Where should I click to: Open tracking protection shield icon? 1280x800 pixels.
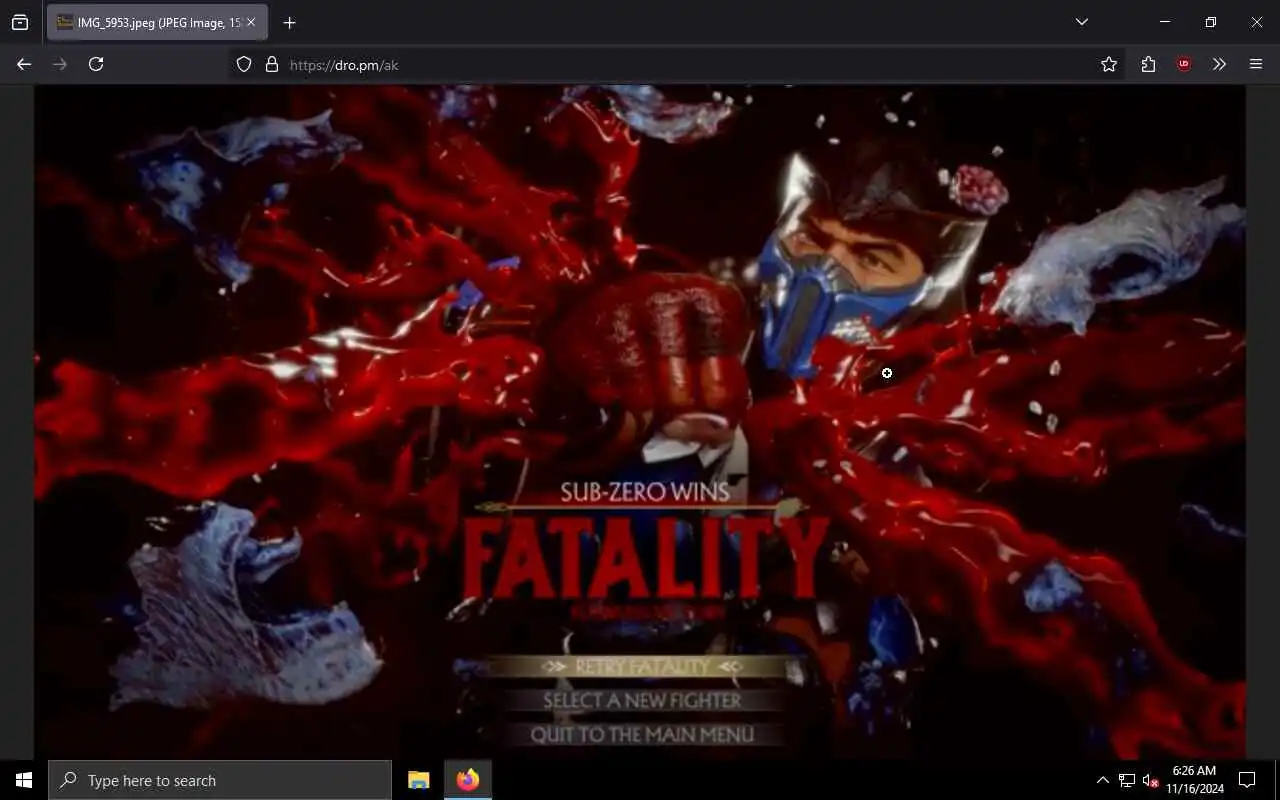[244, 64]
